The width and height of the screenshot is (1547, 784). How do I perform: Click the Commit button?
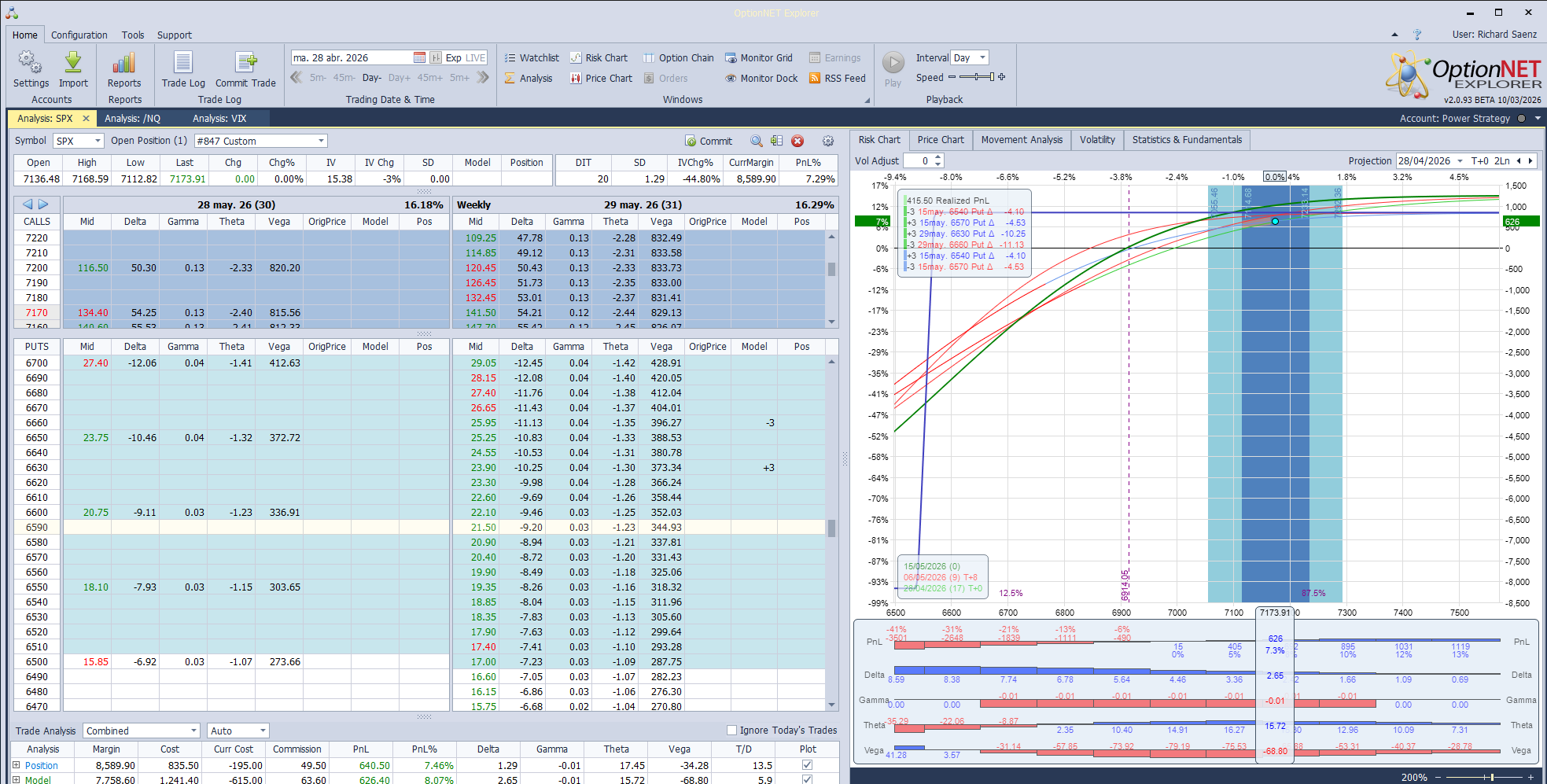pos(709,141)
